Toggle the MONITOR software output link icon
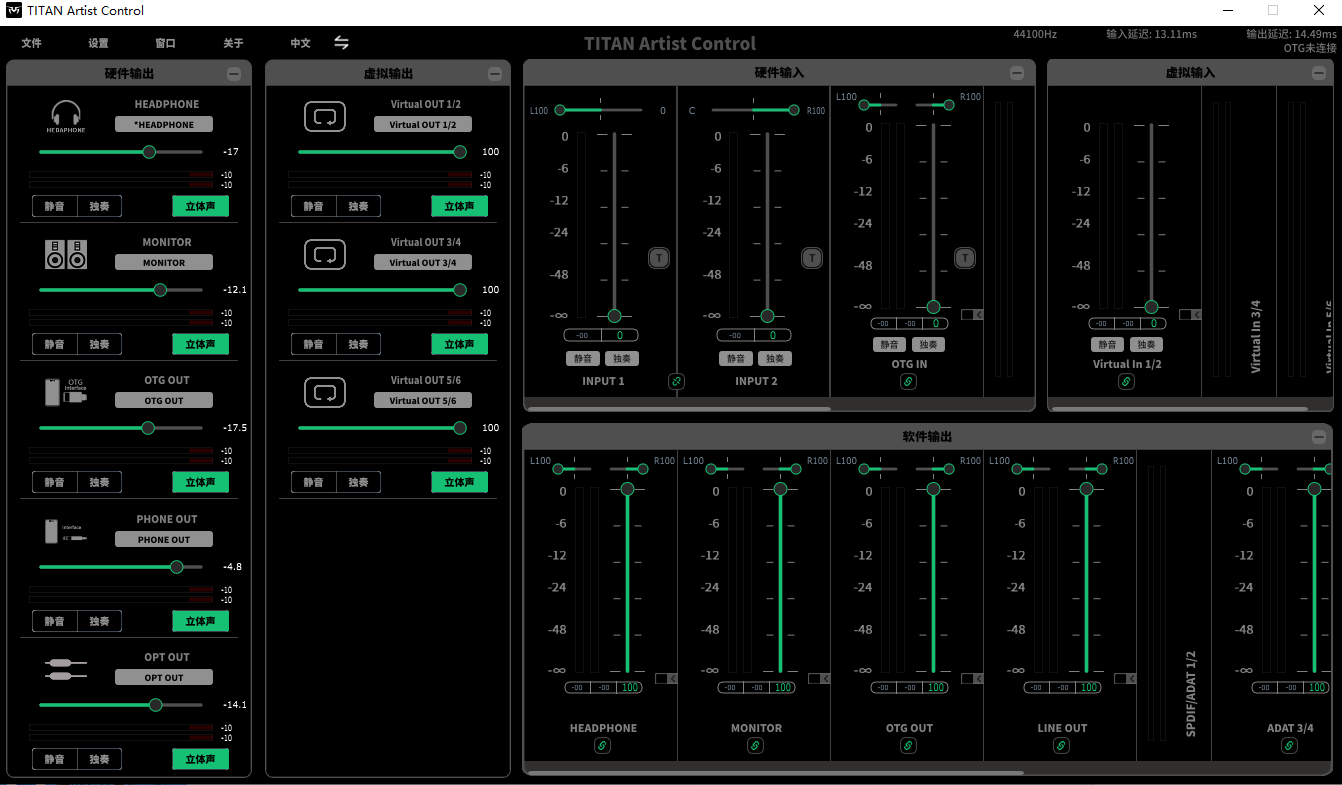The height and width of the screenshot is (785, 1342). point(755,745)
